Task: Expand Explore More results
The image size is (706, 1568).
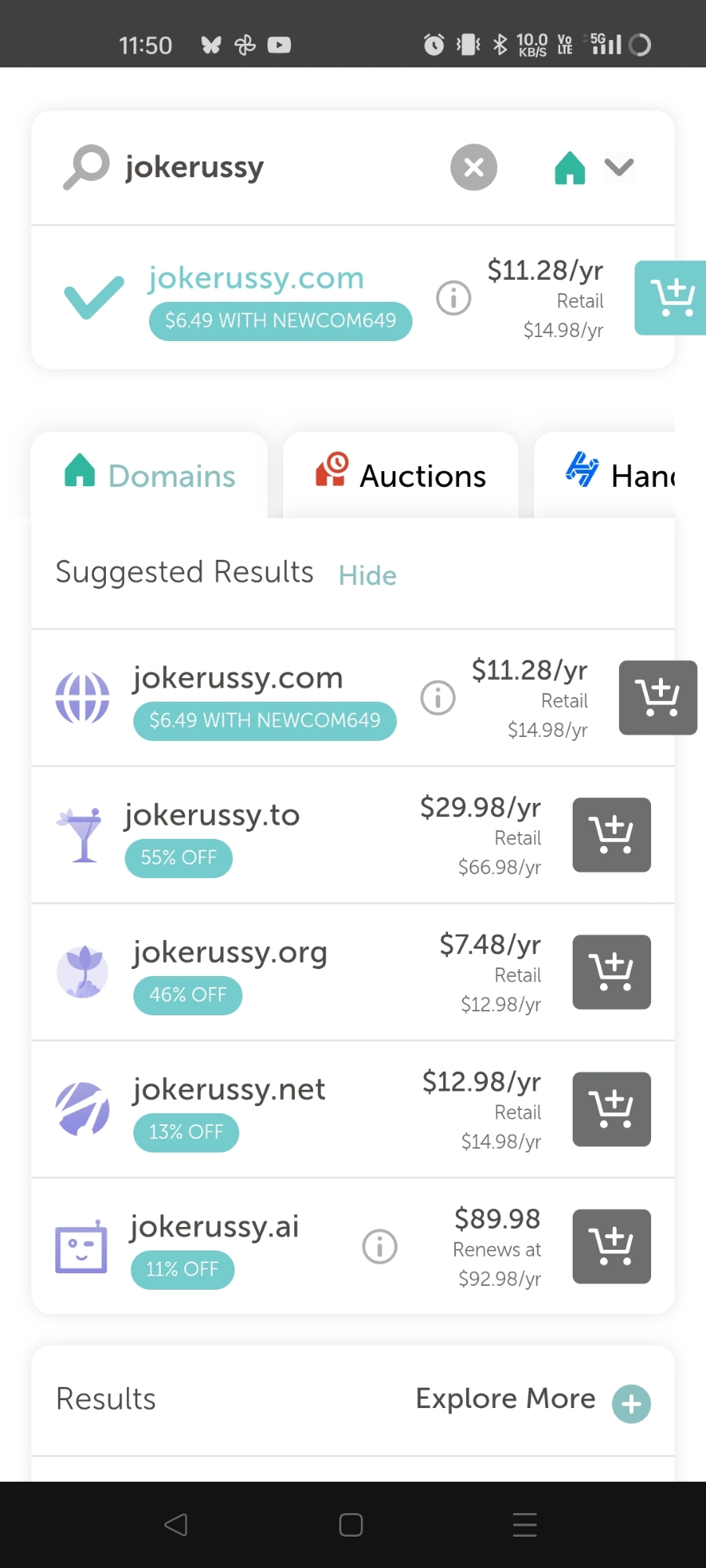Action: (x=631, y=1403)
